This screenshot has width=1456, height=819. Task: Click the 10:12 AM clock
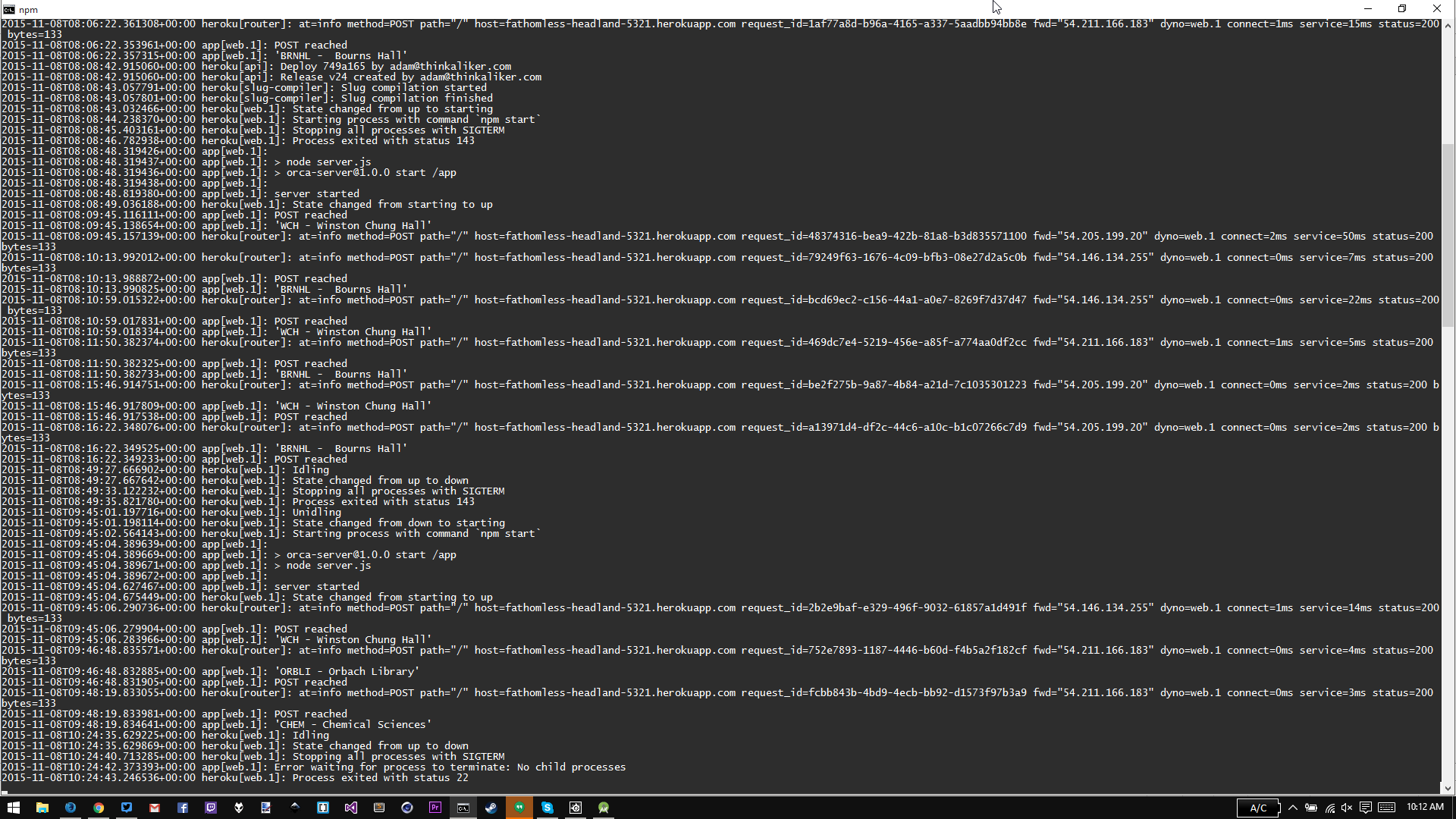[x=1425, y=807]
